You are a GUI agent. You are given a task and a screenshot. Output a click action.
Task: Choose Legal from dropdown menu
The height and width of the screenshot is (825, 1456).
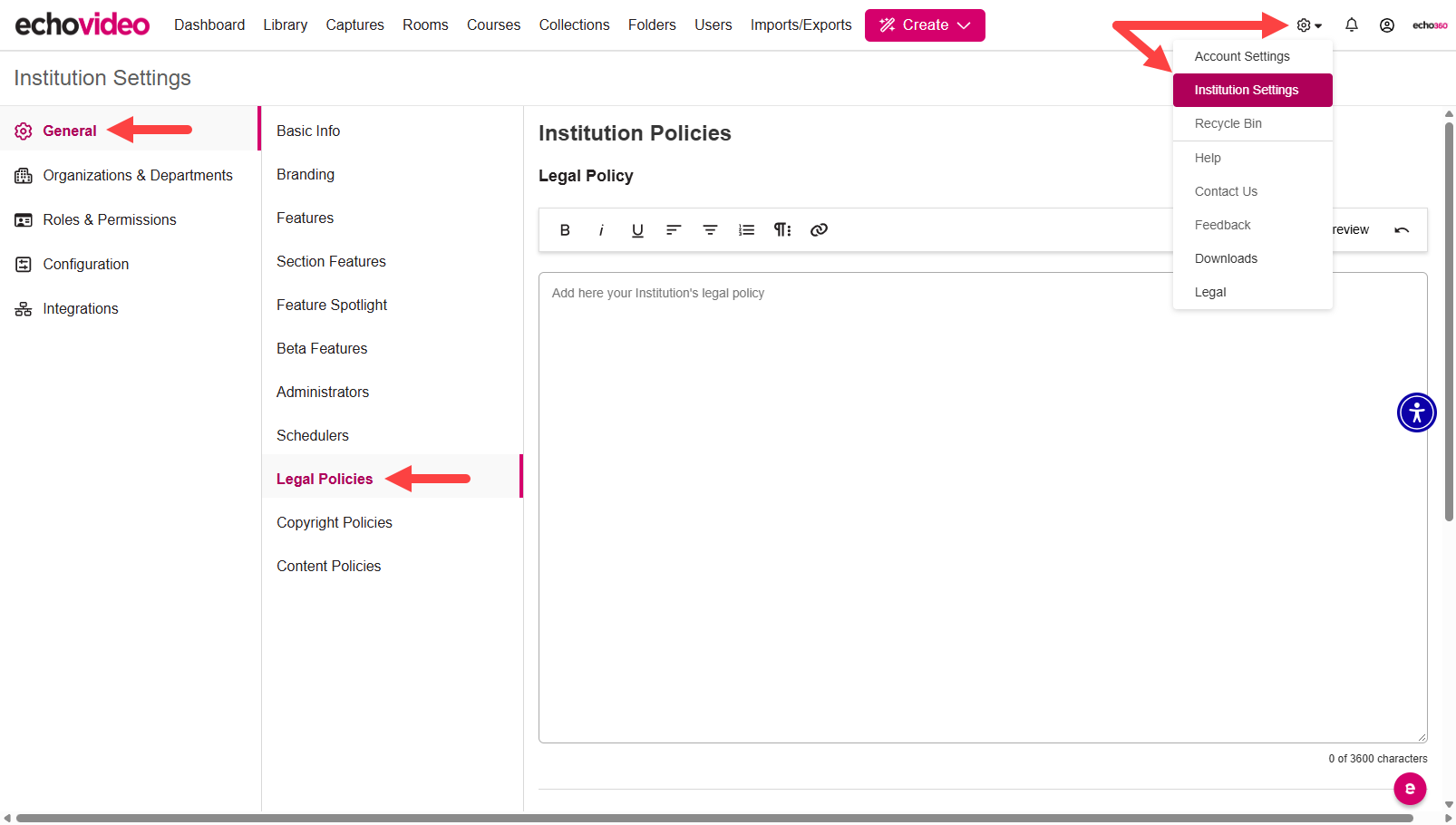1253,292
